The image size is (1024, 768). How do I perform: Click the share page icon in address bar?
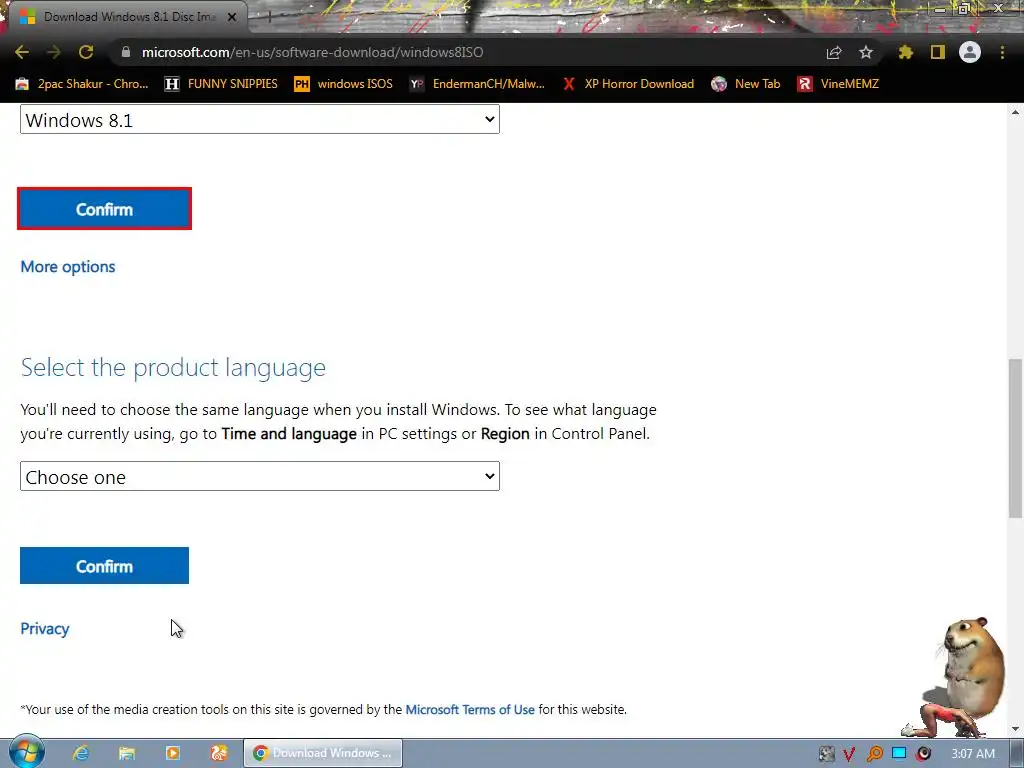[x=834, y=53]
